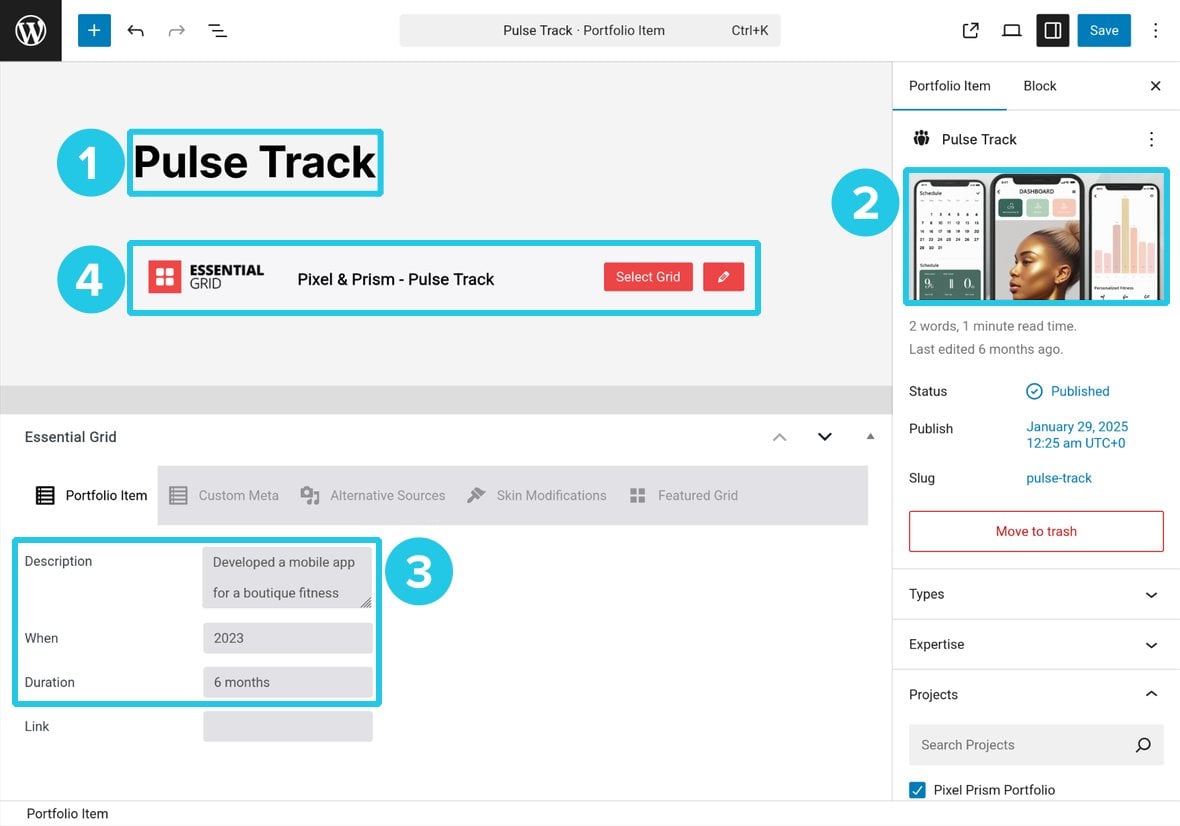
Task: Uncheck the Pixel Prism Portfolio checkbox
Action: click(917, 789)
